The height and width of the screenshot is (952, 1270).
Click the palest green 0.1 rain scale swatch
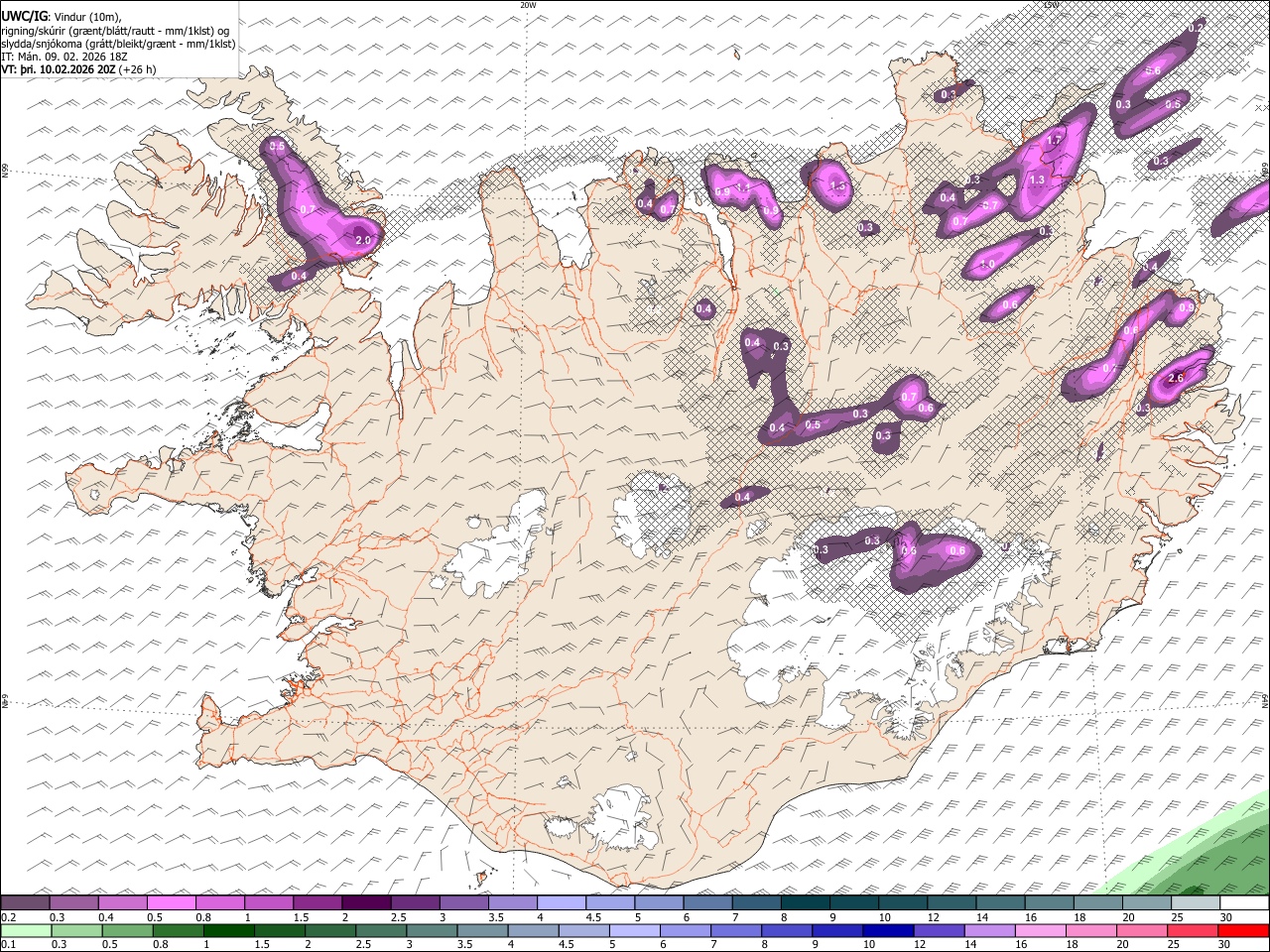click(x=26, y=931)
